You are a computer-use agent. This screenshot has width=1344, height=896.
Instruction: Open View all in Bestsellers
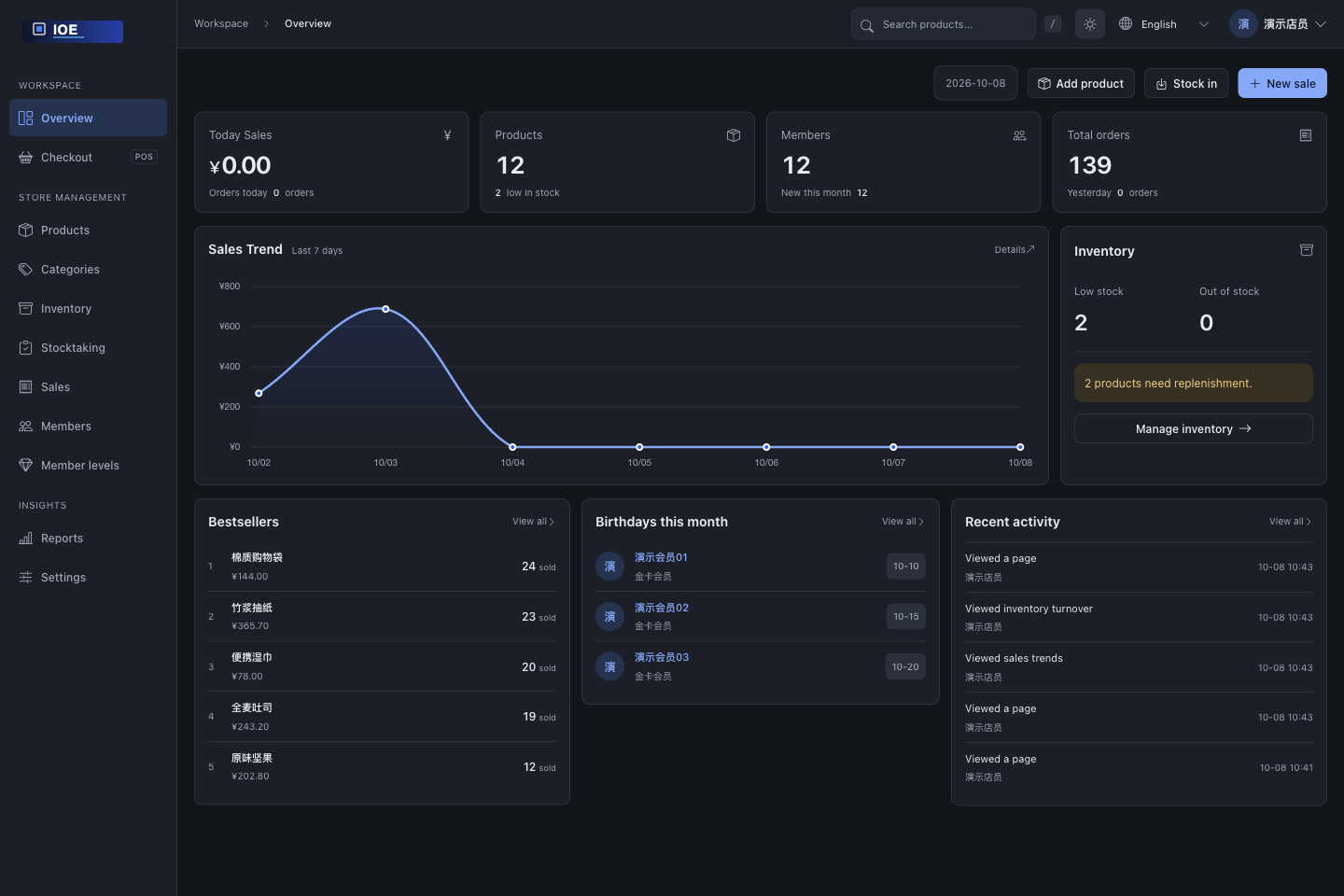(x=533, y=522)
